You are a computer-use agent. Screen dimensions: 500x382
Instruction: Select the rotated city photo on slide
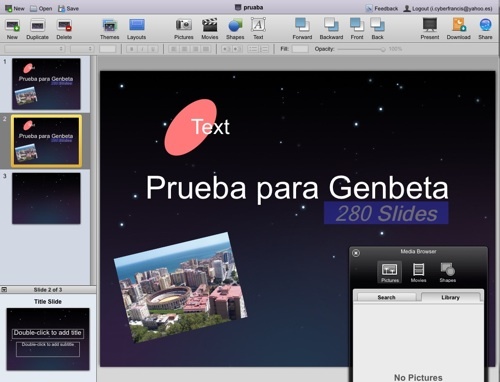[180, 287]
